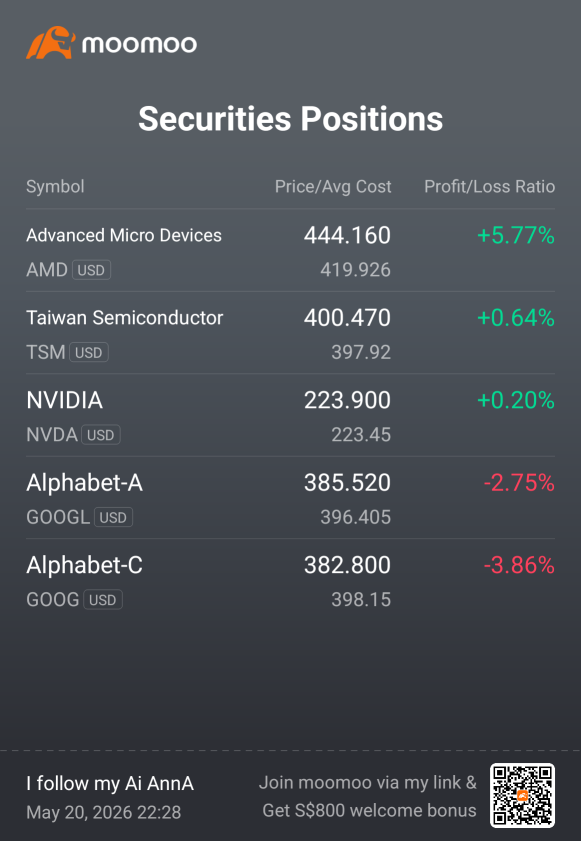
Task: Select the Symbol column header
Action: [55, 187]
